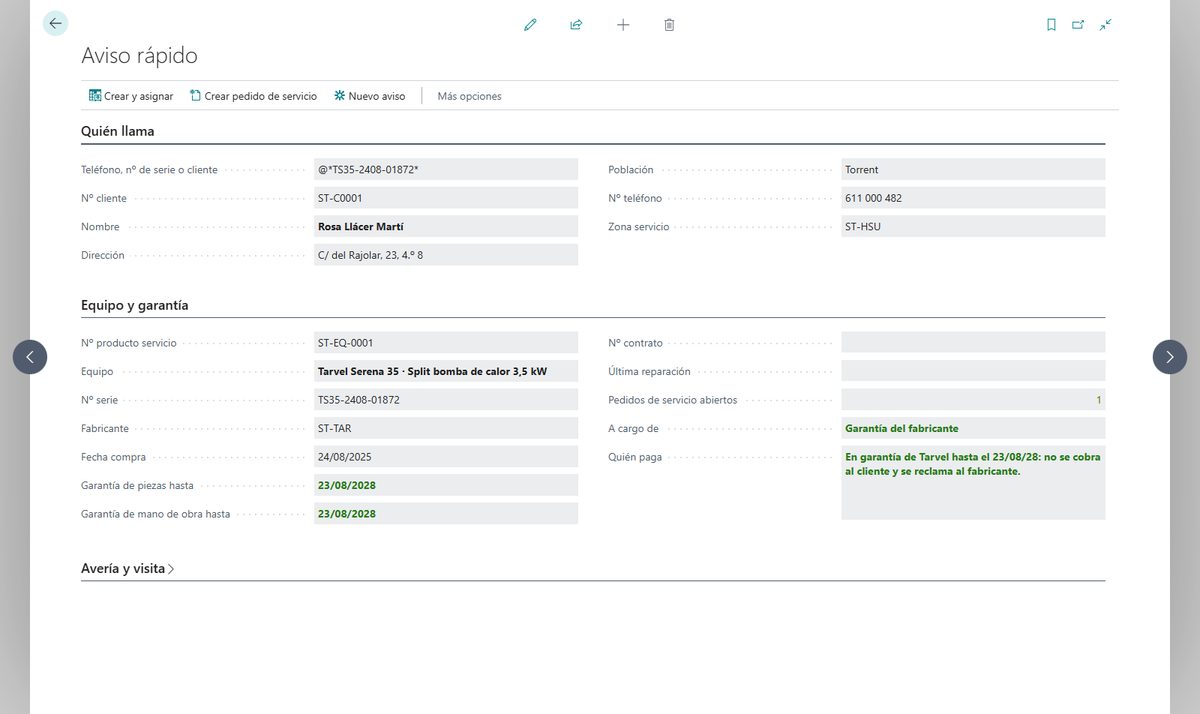Delete record with trash icon
1200x714 pixels.
pos(669,24)
